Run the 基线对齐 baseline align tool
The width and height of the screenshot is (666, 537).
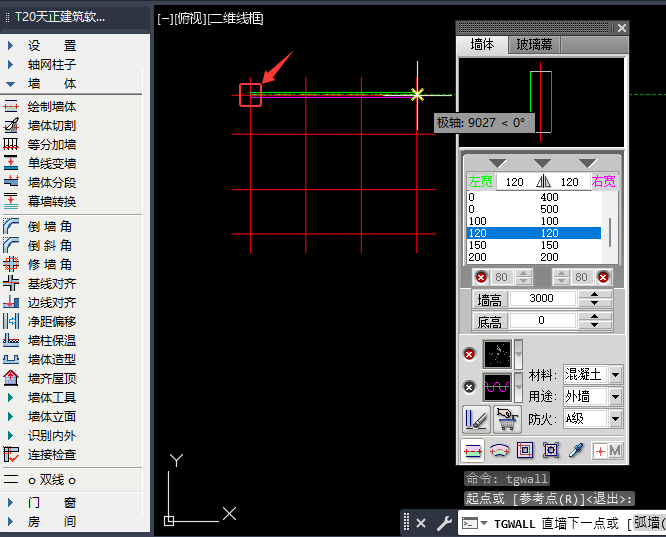pos(40,283)
